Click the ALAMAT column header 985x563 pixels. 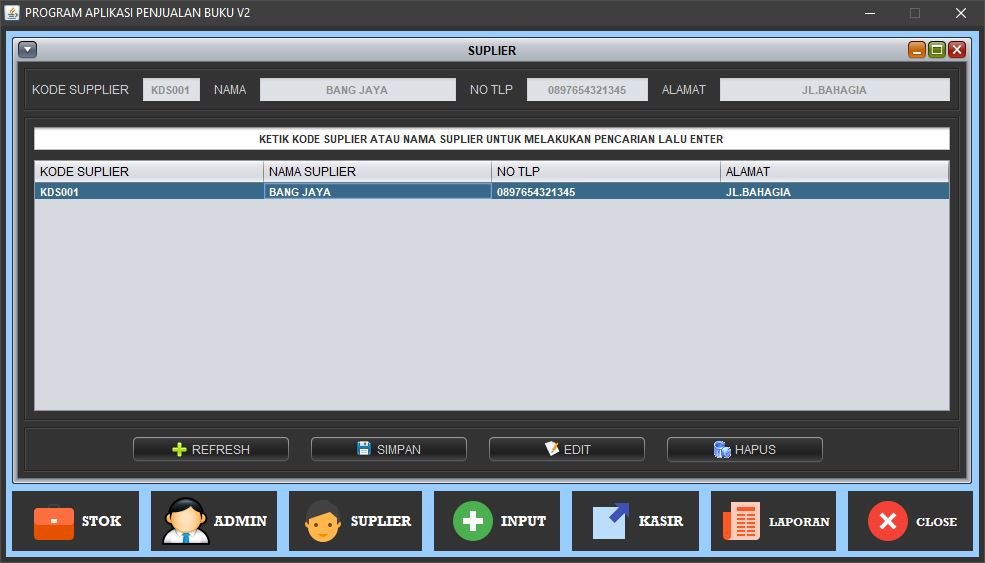tap(833, 171)
